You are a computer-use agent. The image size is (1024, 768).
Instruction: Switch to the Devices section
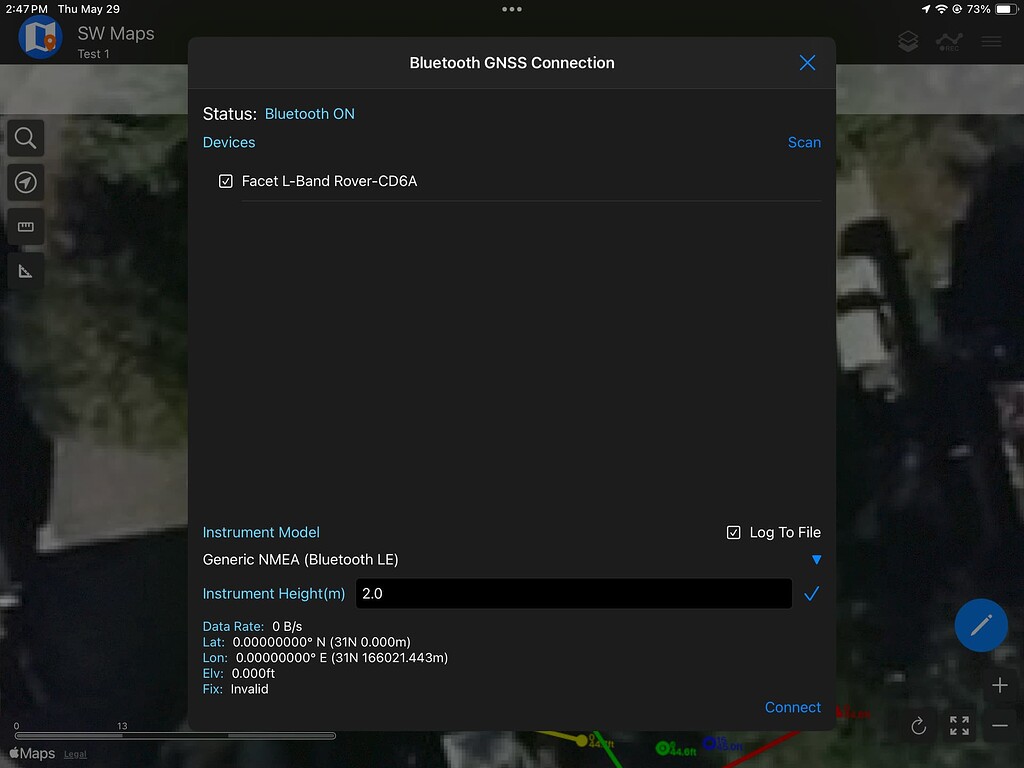(229, 142)
